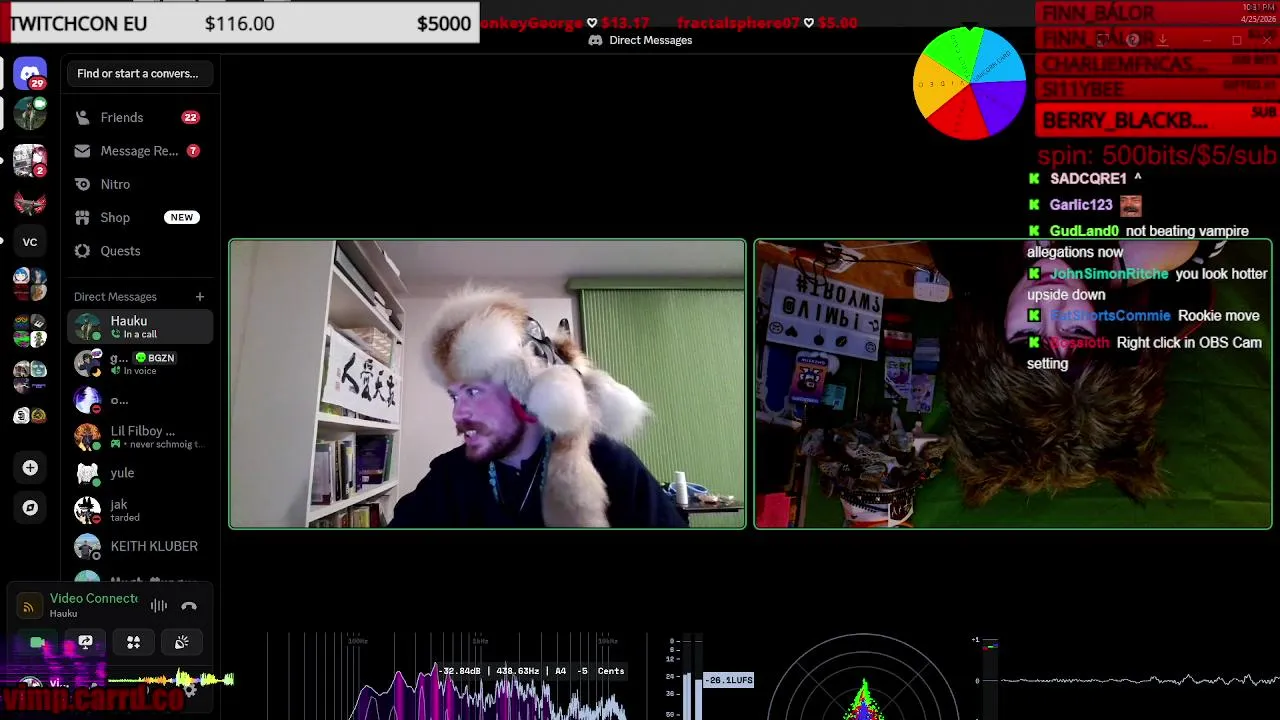Open the soundboard icon
The height and width of the screenshot is (720, 1280).
click(x=181, y=642)
